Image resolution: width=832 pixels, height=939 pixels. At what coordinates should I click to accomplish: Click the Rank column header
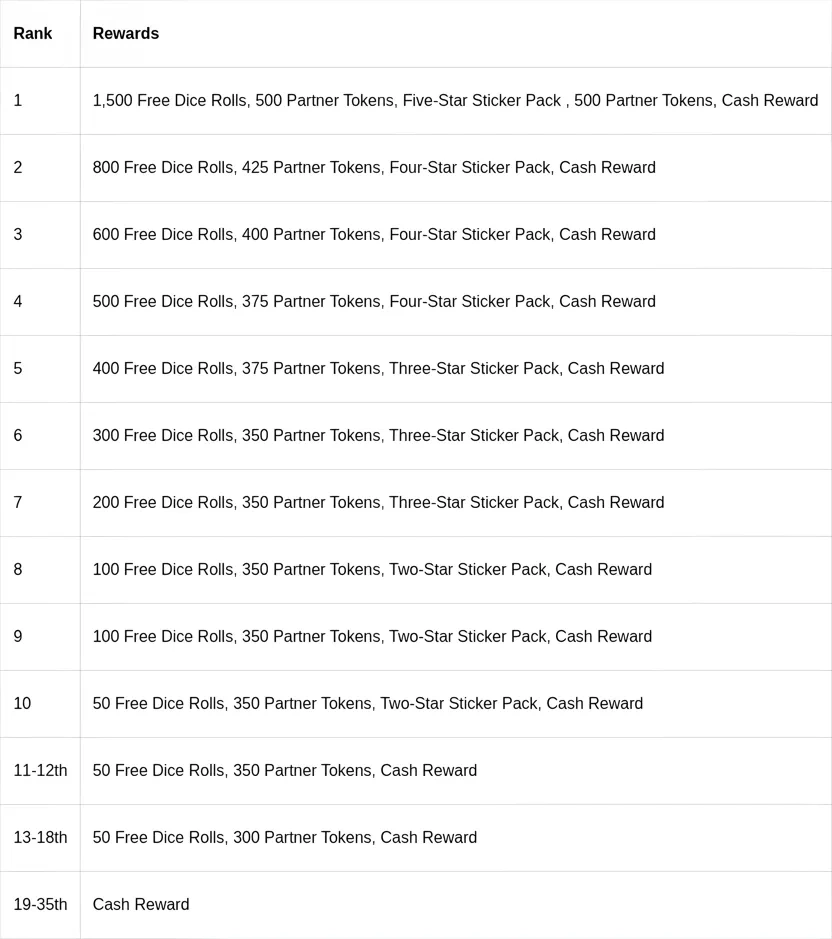coord(33,34)
